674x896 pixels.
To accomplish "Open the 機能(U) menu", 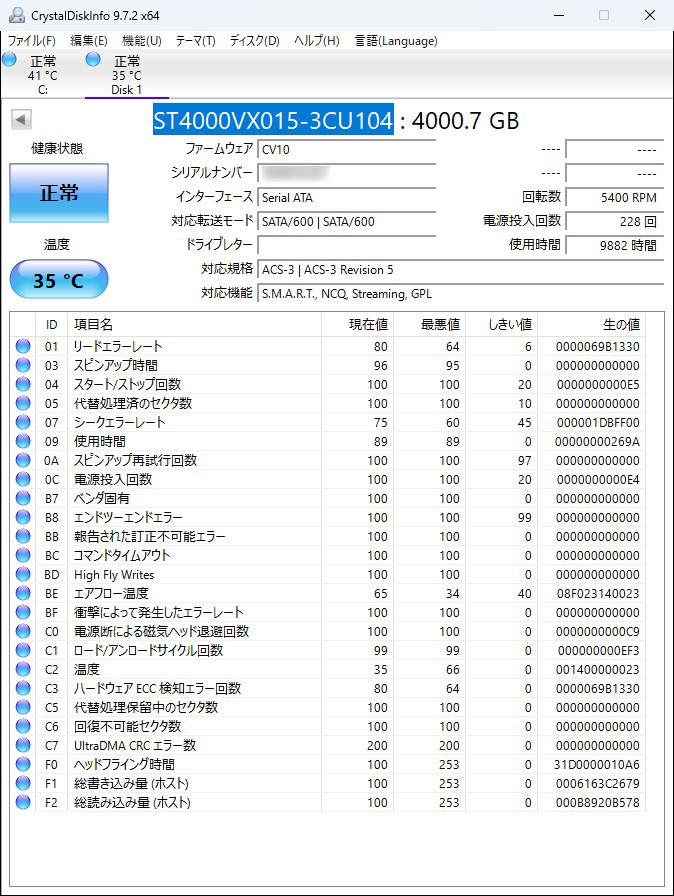I will pos(142,41).
